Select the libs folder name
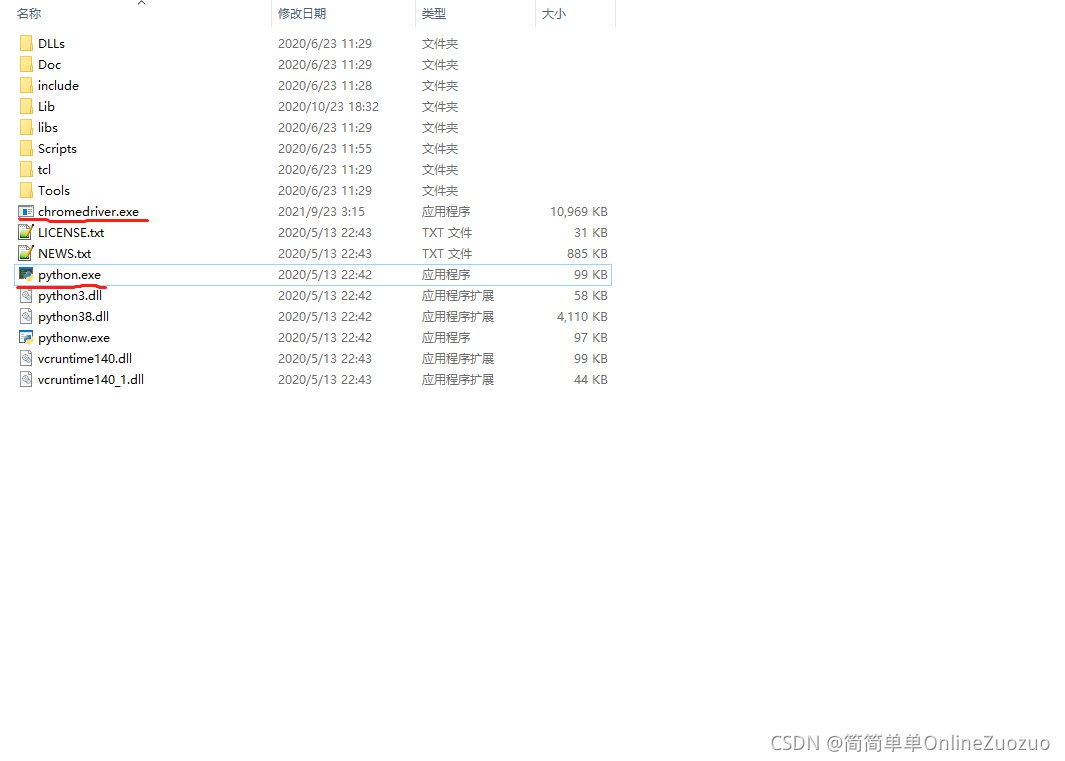The image size is (1065, 761). [x=48, y=128]
